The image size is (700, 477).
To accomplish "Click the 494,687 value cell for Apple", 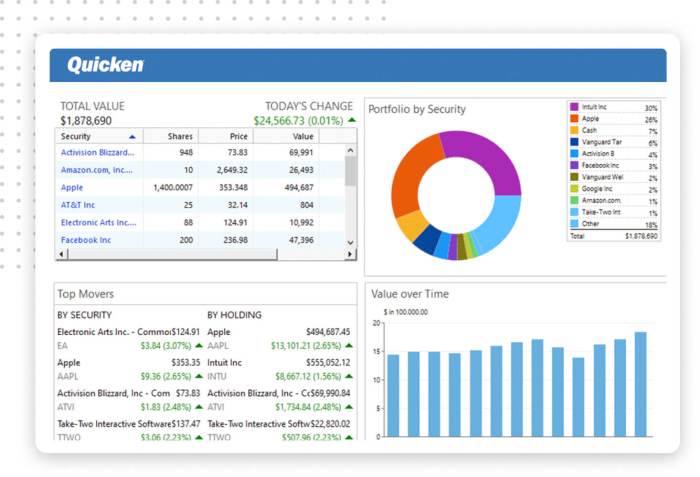I will (x=299, y=188).
